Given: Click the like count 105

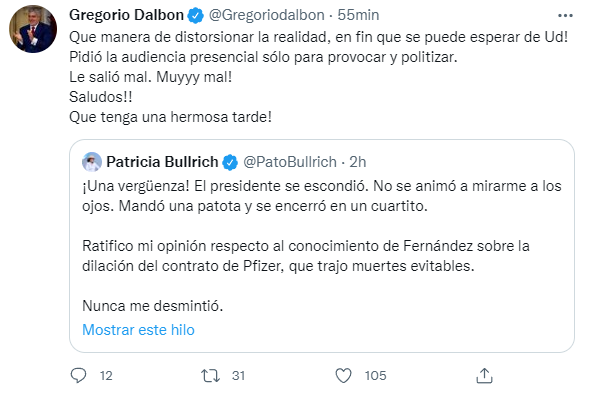Looking at the screenshot, I should 376,375.
